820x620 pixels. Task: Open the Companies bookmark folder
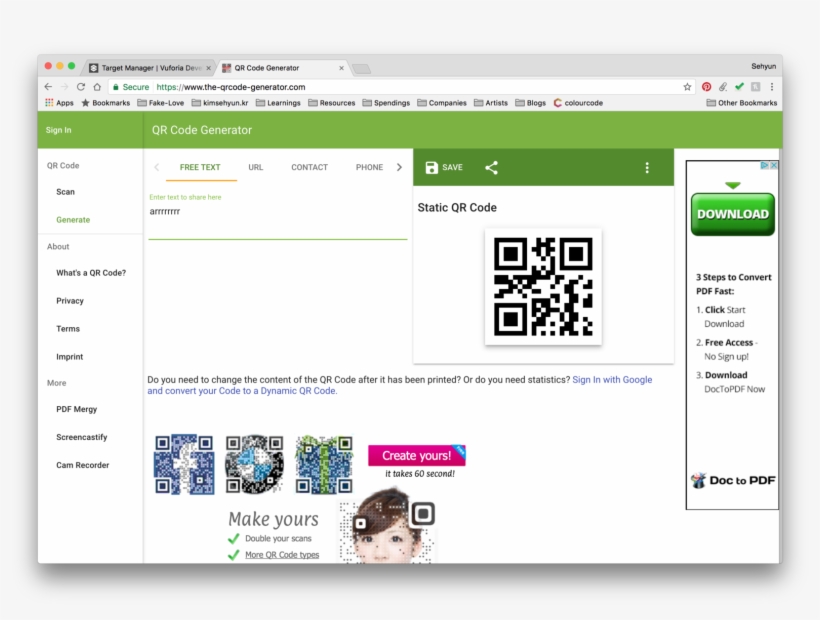click(x=442, y=103)
